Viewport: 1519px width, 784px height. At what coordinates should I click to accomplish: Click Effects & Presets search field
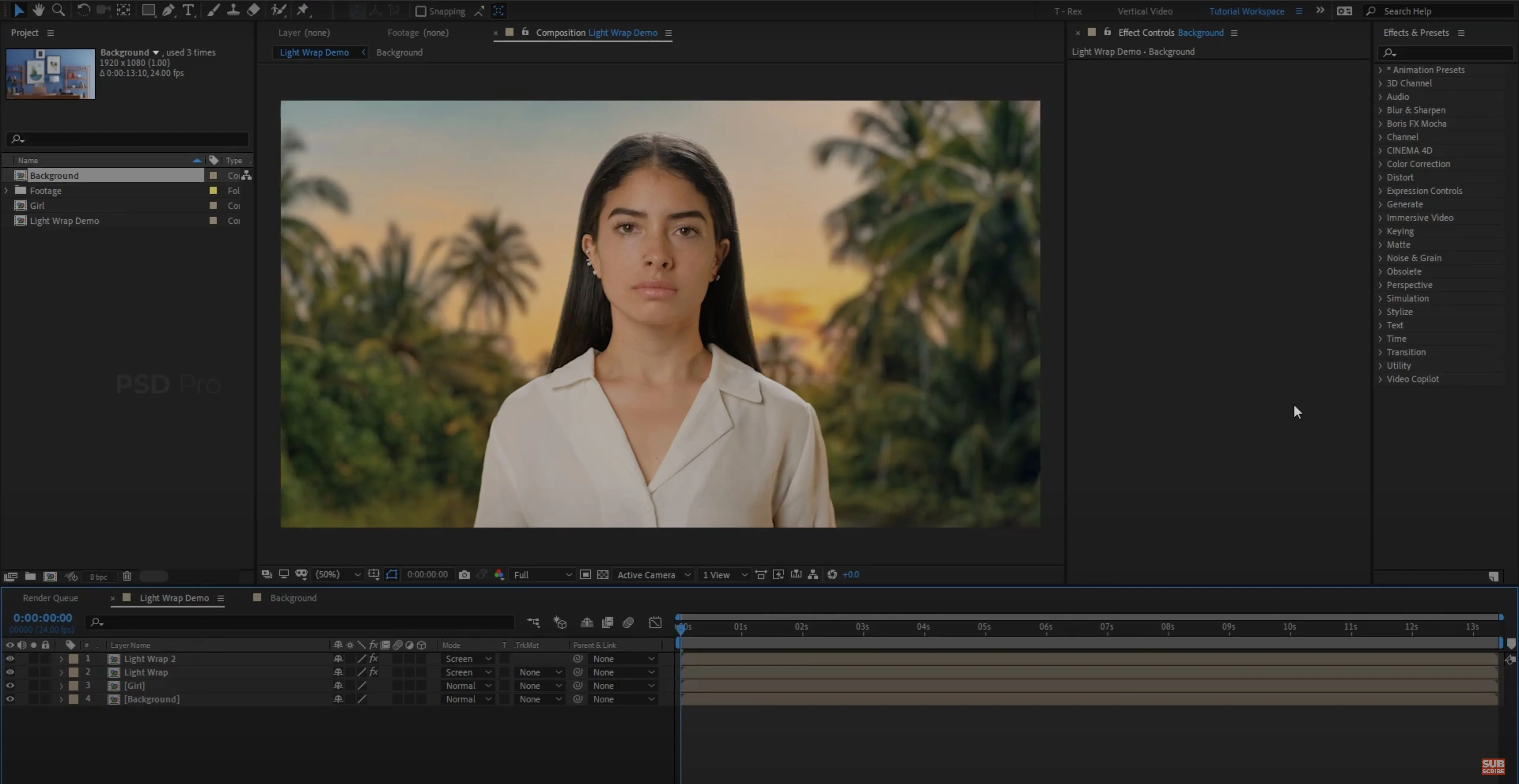[1446, 53]
